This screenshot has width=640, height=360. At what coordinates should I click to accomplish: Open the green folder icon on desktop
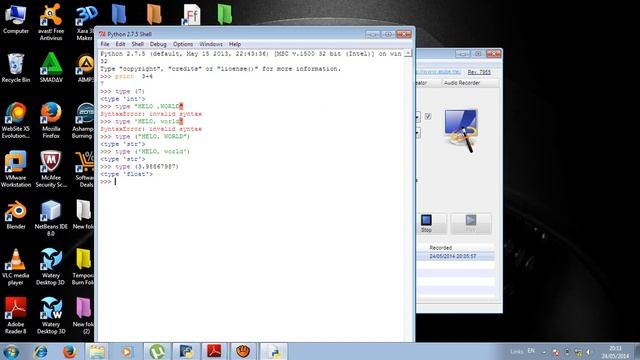225,15
